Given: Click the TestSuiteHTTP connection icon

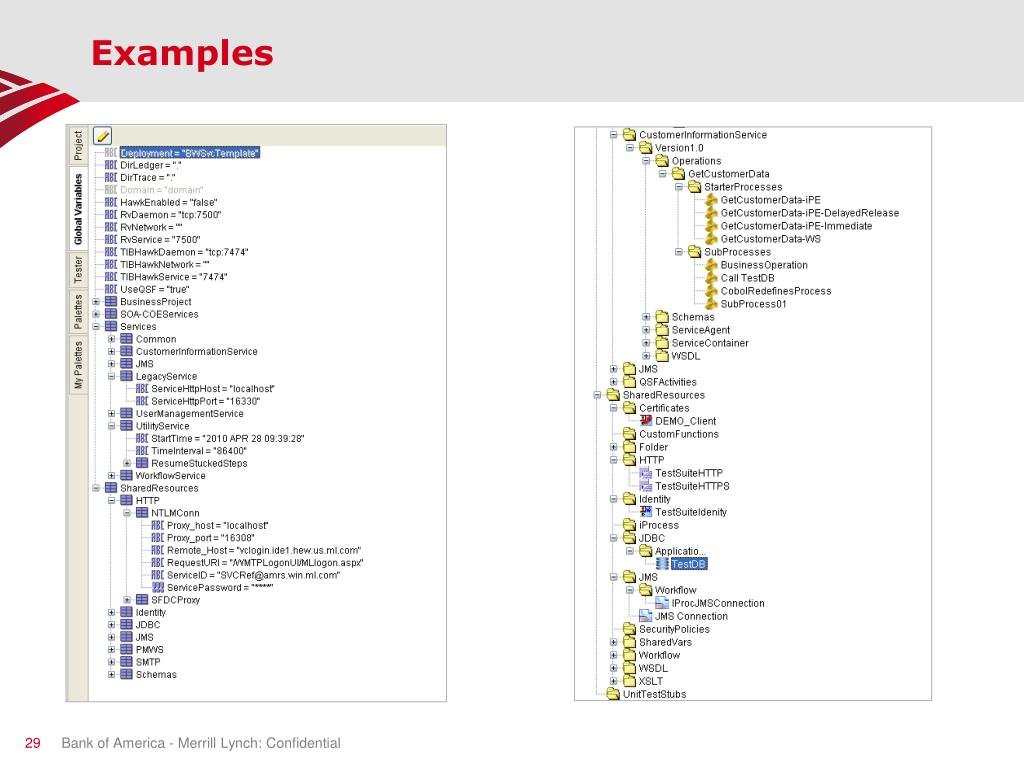Looking at the screenshot, I should point(646,473).
